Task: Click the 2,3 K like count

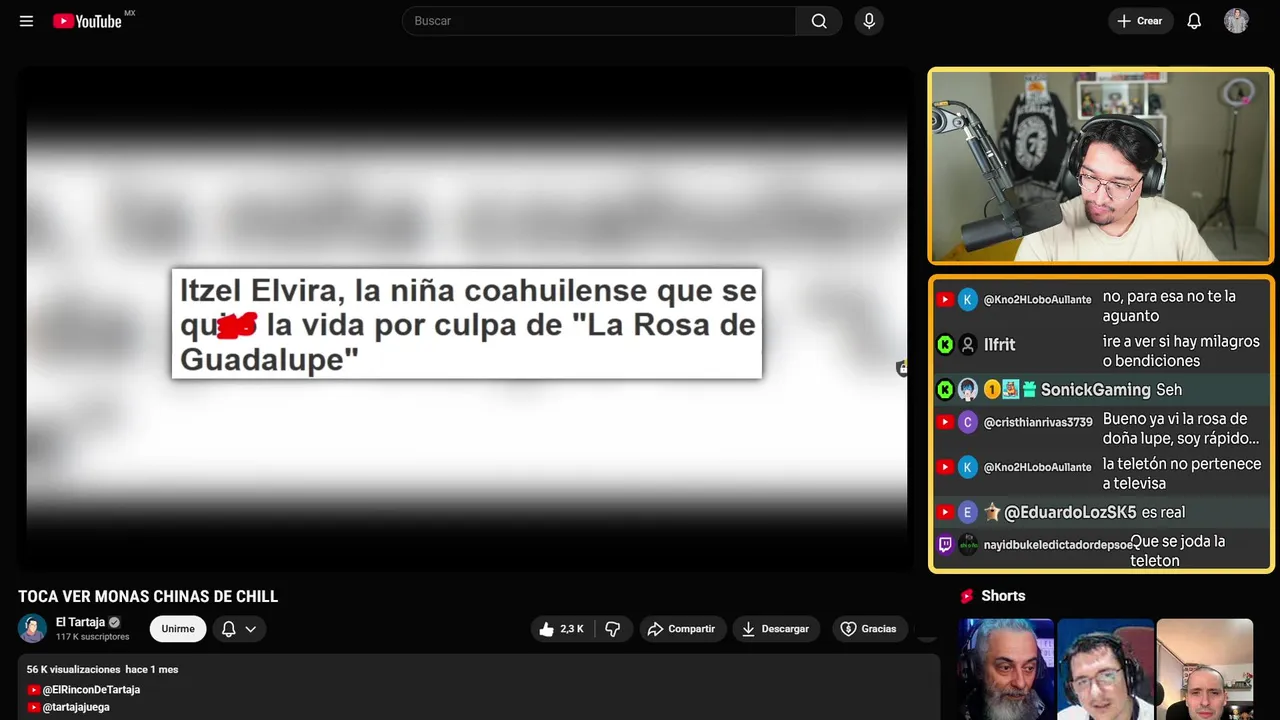Action: click(572, 629)
